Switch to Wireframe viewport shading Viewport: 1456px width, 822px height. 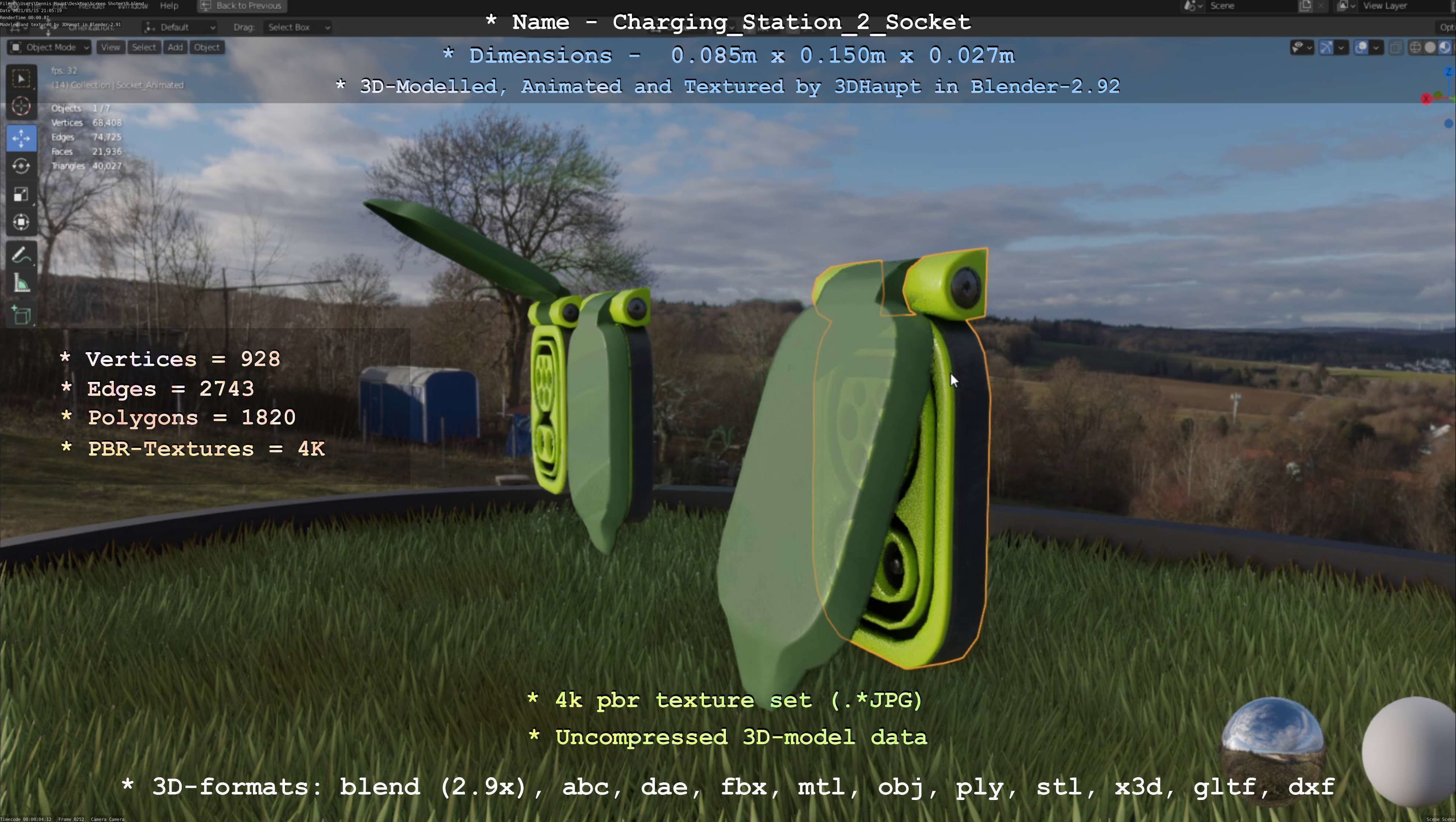pos(1415,47)
